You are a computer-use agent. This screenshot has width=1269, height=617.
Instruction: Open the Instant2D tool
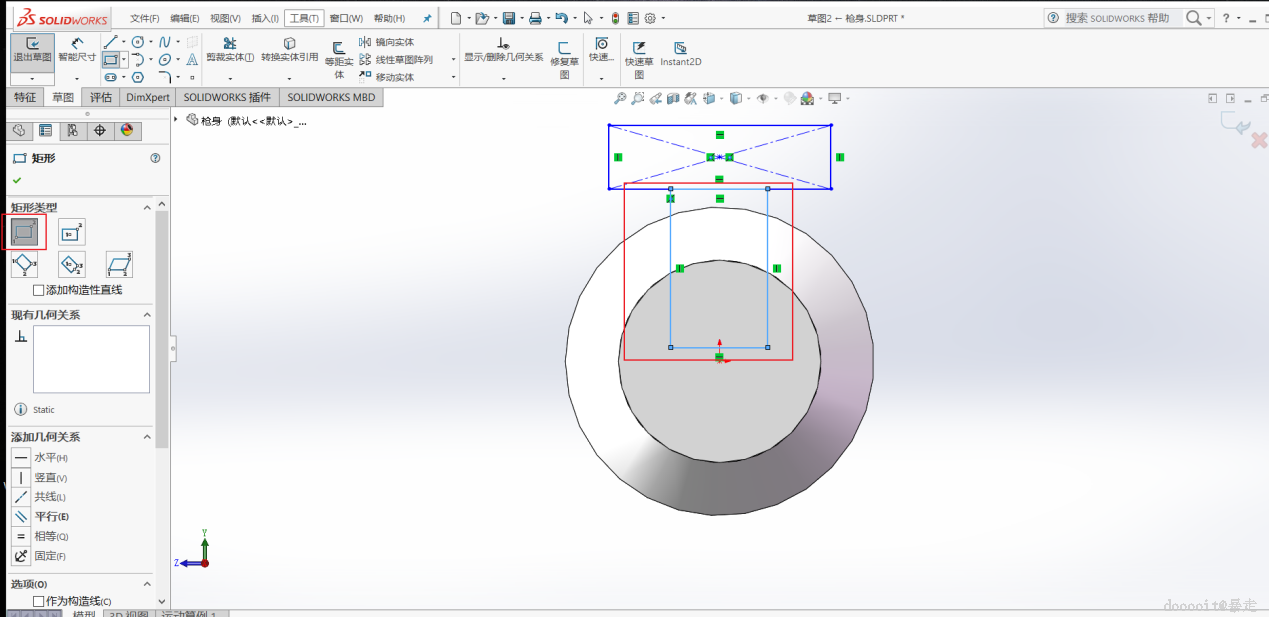coord(680,54)
